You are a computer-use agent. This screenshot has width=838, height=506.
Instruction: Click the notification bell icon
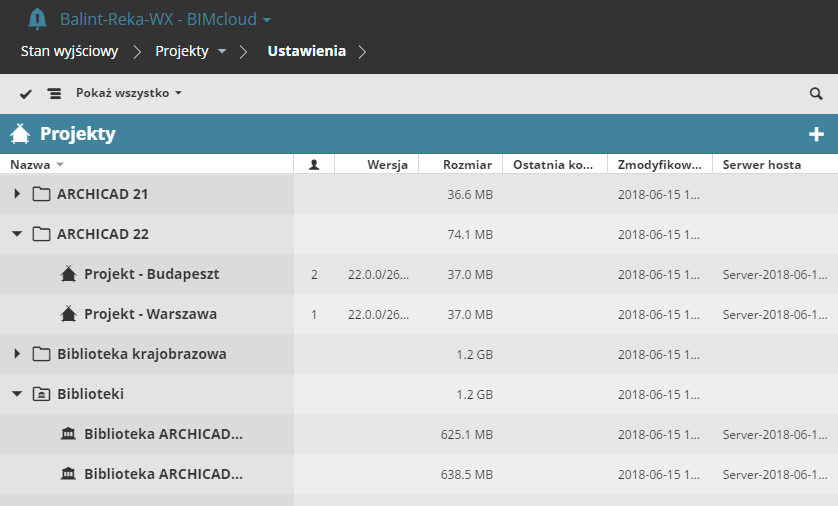38,19
